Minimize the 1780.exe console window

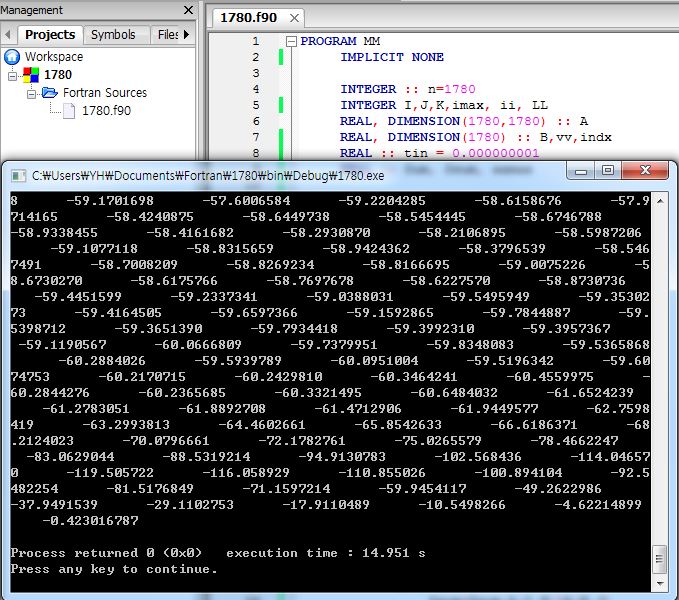point(580,171)
